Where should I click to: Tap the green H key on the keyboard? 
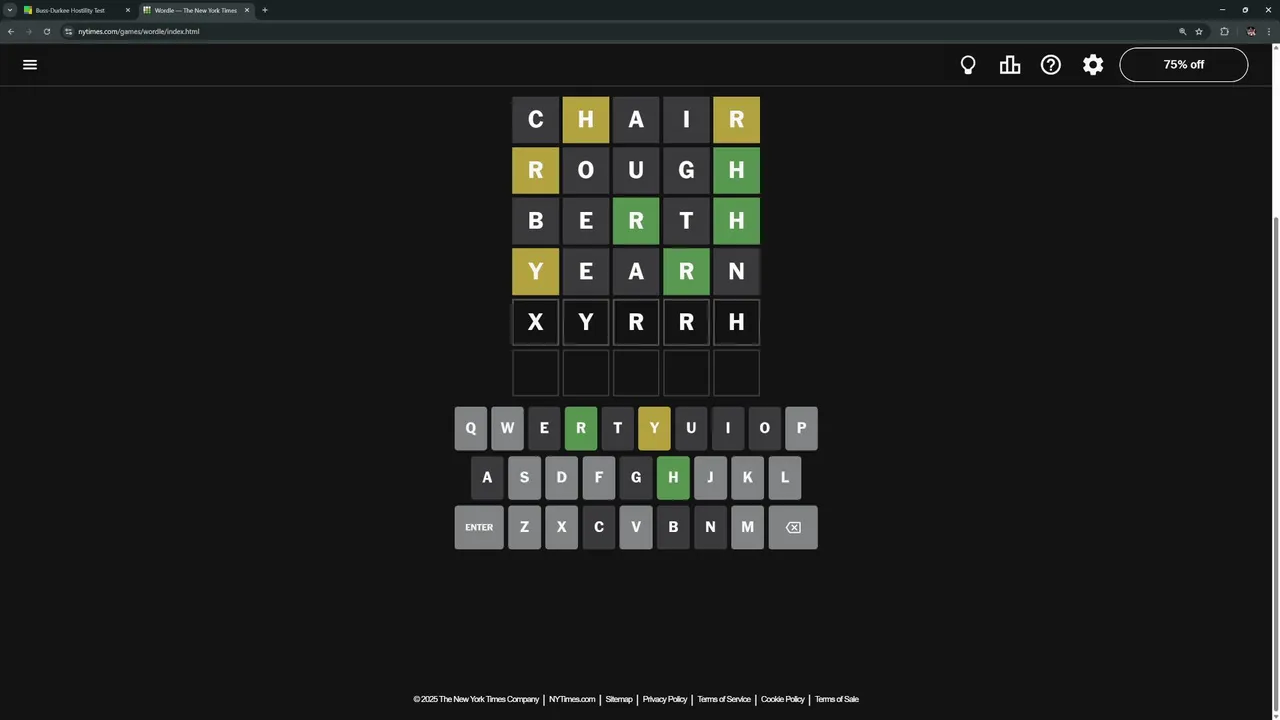(673, 478)
